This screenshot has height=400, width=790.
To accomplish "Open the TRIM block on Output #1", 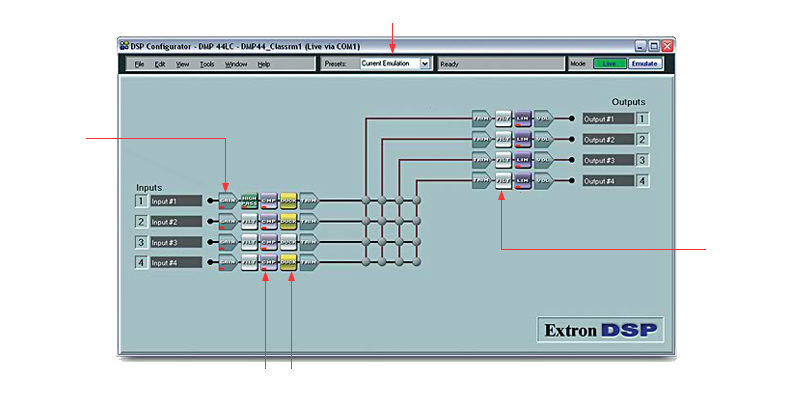I will pyautogui.click(x=481, y=119).
